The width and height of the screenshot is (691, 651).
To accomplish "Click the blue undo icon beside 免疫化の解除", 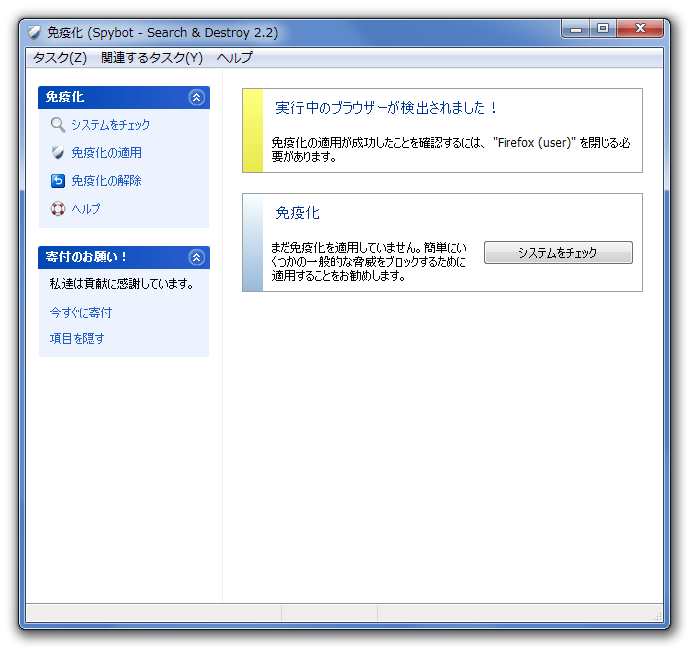I will click(x=58, y=181).
